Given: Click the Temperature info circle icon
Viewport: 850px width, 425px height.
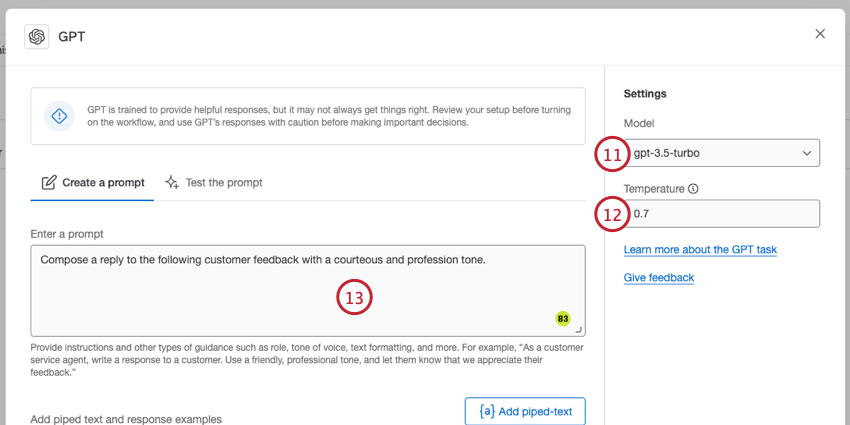Looking at the screenshot, I should pyautogui.click(x=693, y=189).
